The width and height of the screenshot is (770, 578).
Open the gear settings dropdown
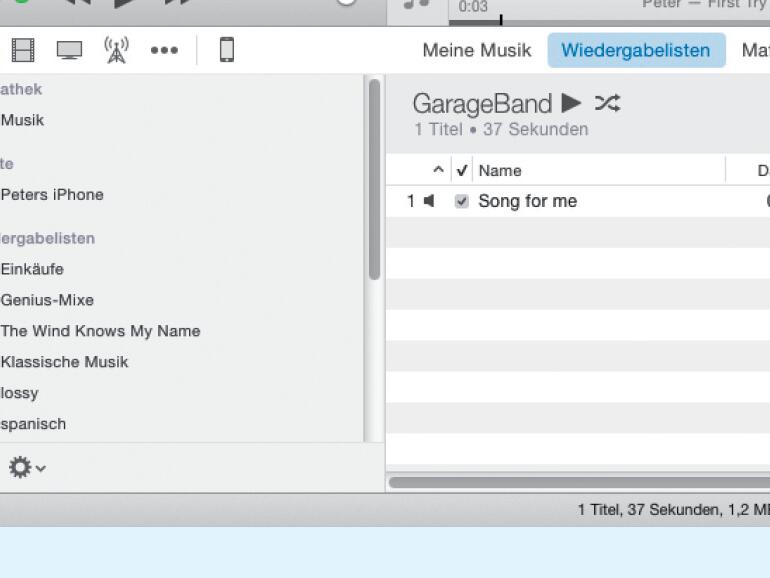point(27,467)
